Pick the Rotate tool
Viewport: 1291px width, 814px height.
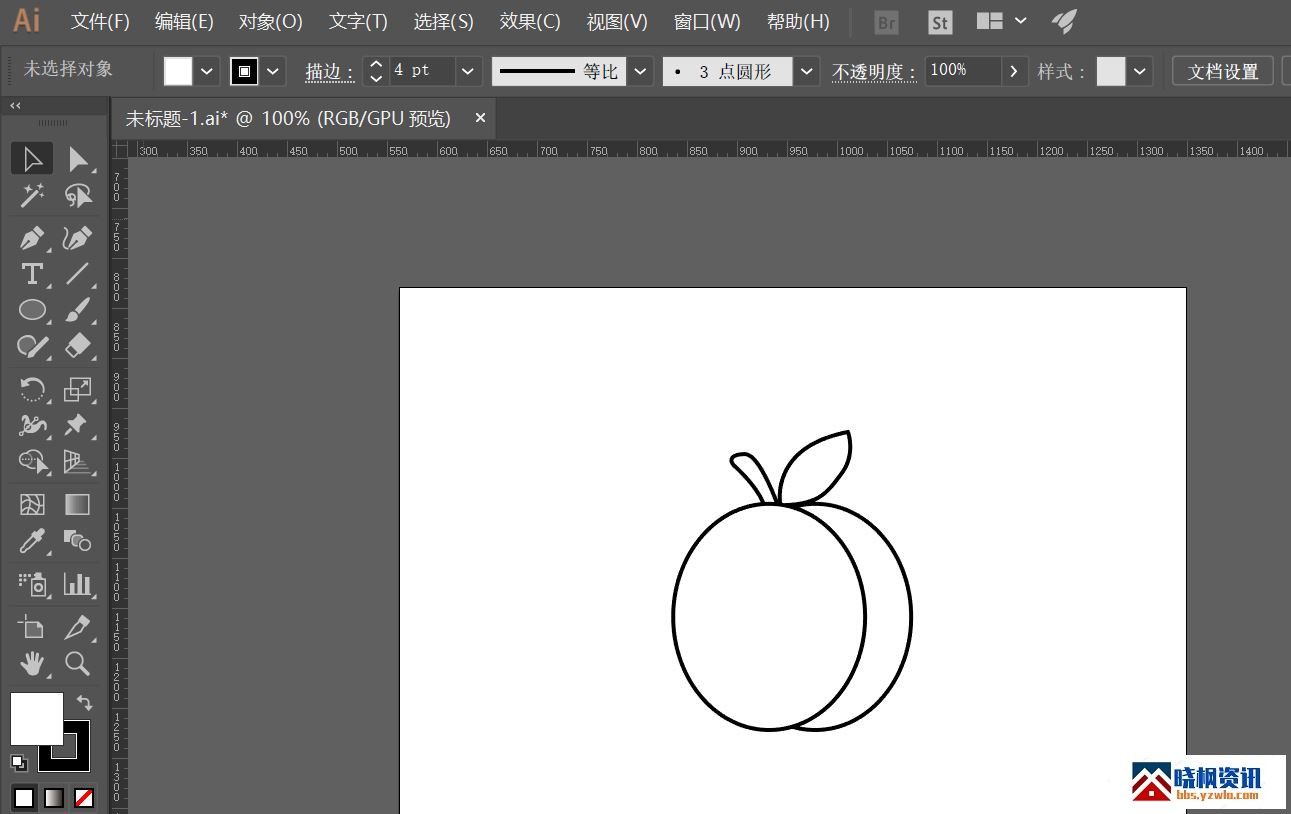click(32, 389)
